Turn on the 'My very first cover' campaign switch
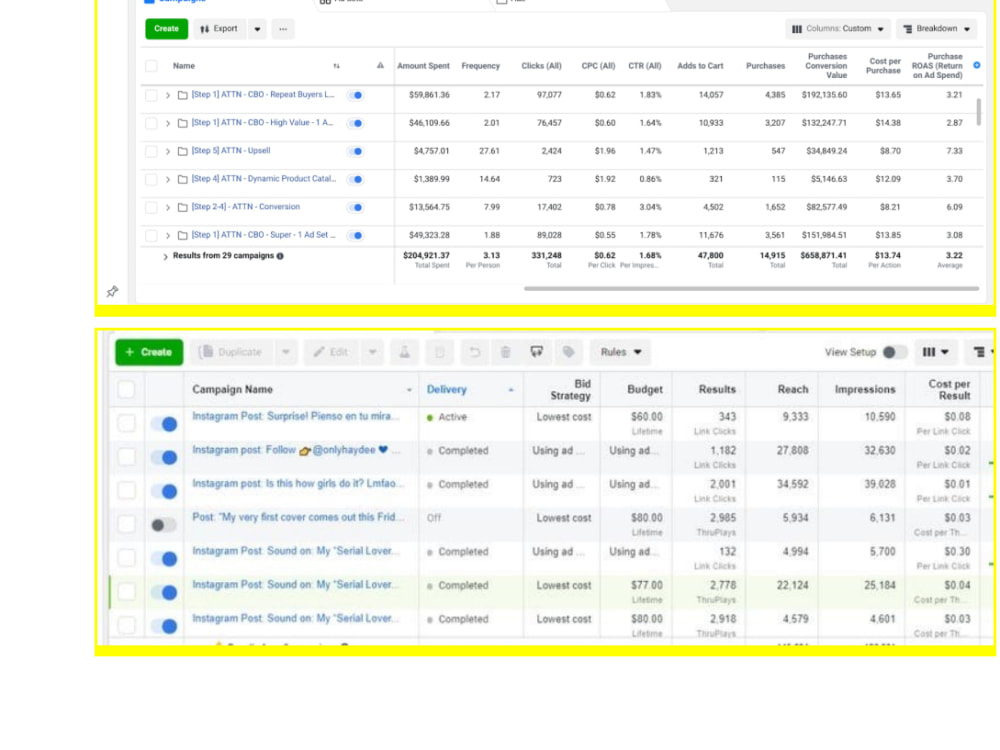 click(164, 525)
